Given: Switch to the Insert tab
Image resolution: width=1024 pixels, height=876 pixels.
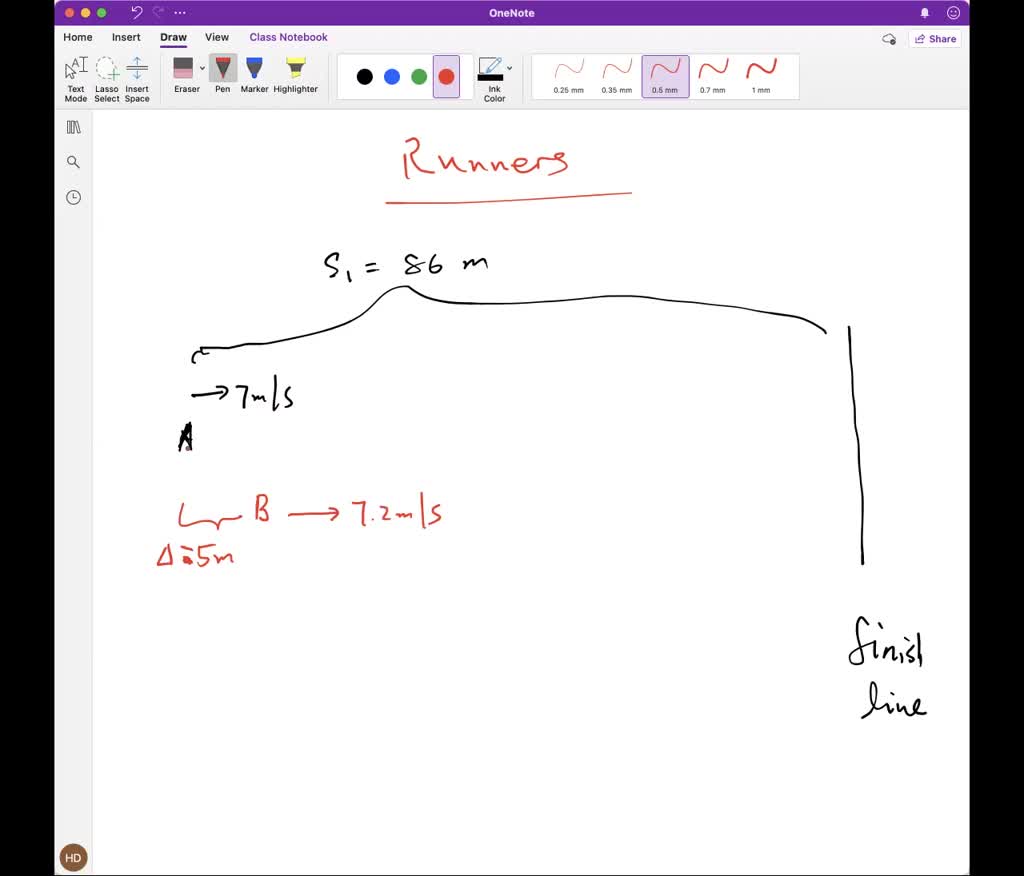Looking at the screenshot, I should pos(126,37).
